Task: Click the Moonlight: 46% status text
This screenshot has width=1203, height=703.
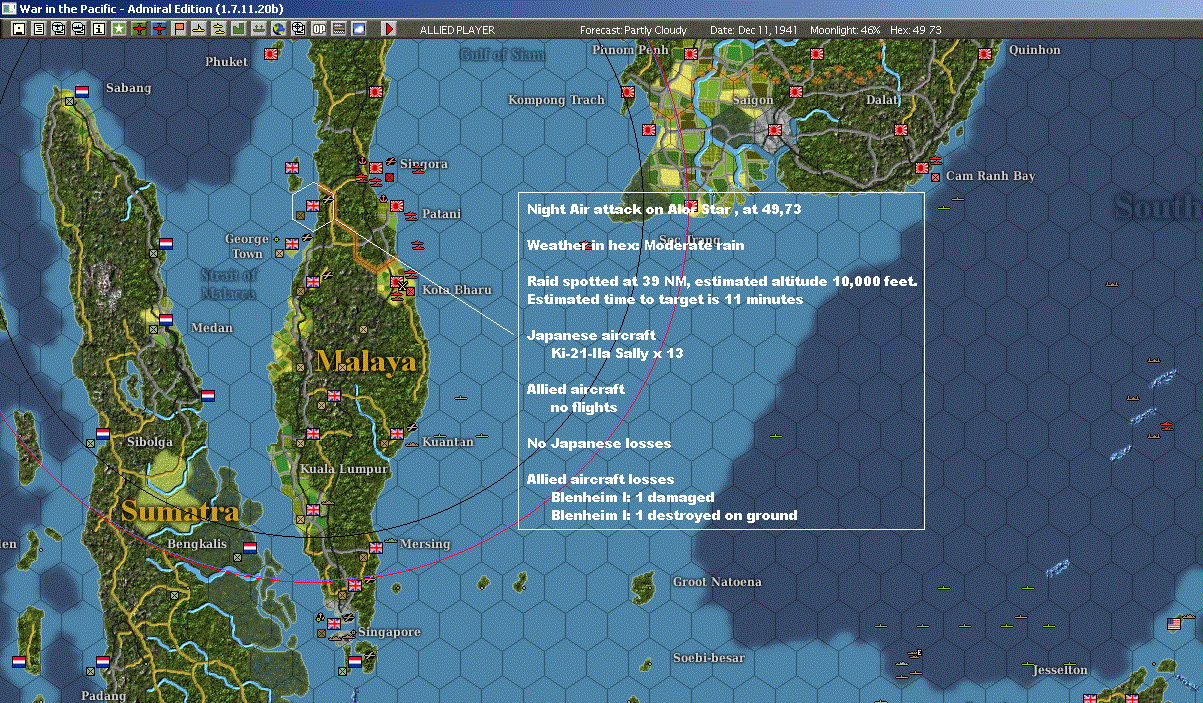Action: 846,30
